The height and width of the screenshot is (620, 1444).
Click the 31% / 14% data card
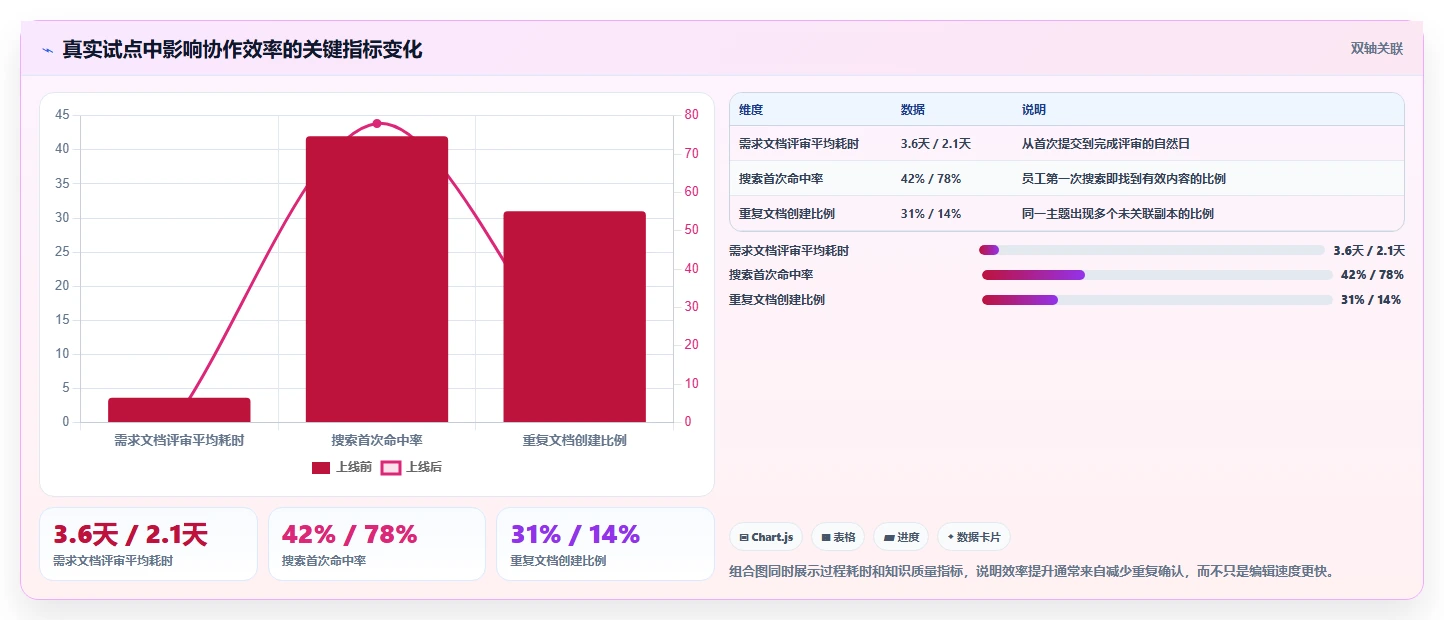[x=605, y=544]
